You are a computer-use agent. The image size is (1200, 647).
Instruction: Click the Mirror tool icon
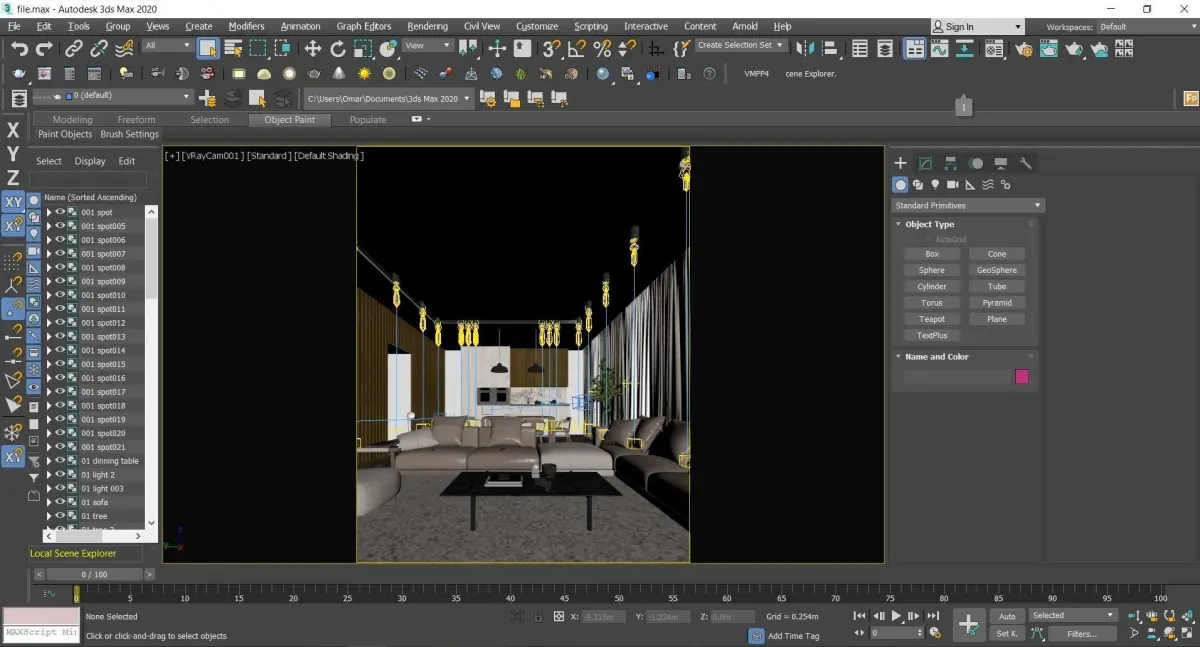coord(805,48)
